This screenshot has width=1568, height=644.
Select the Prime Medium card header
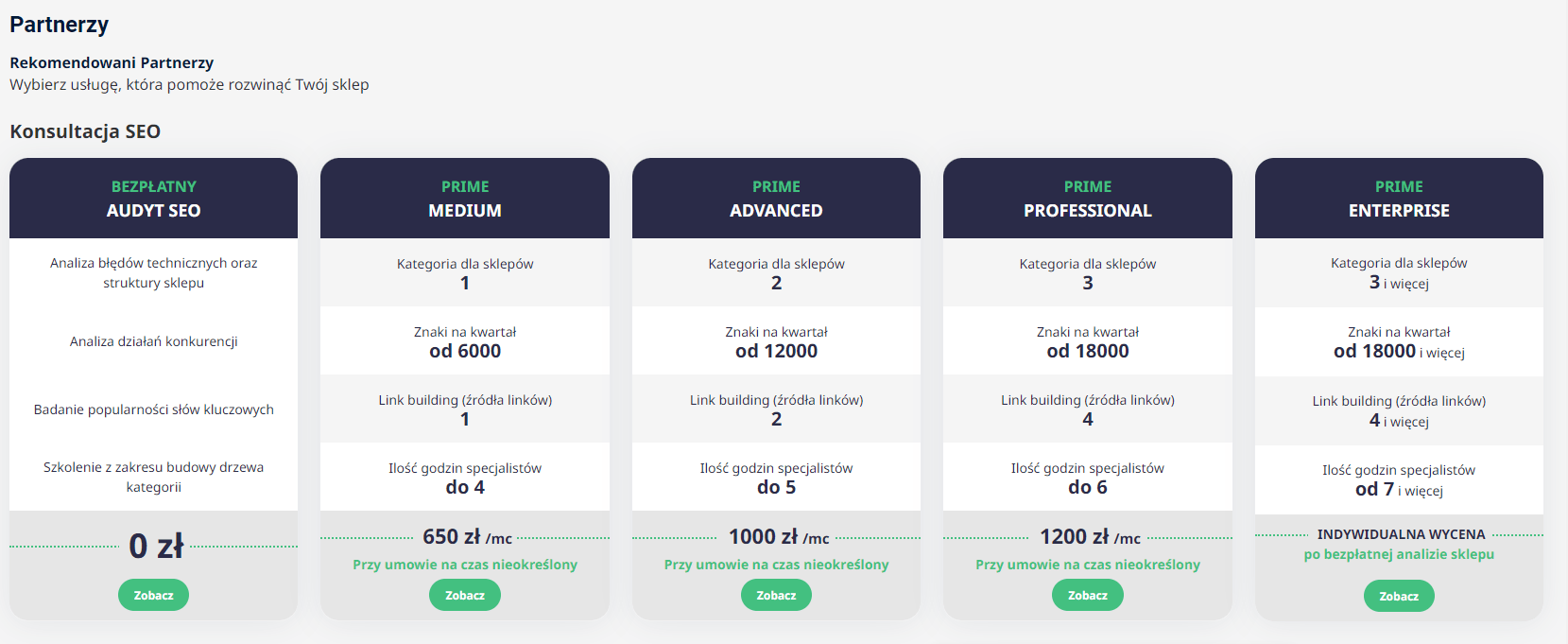point(465,199)
